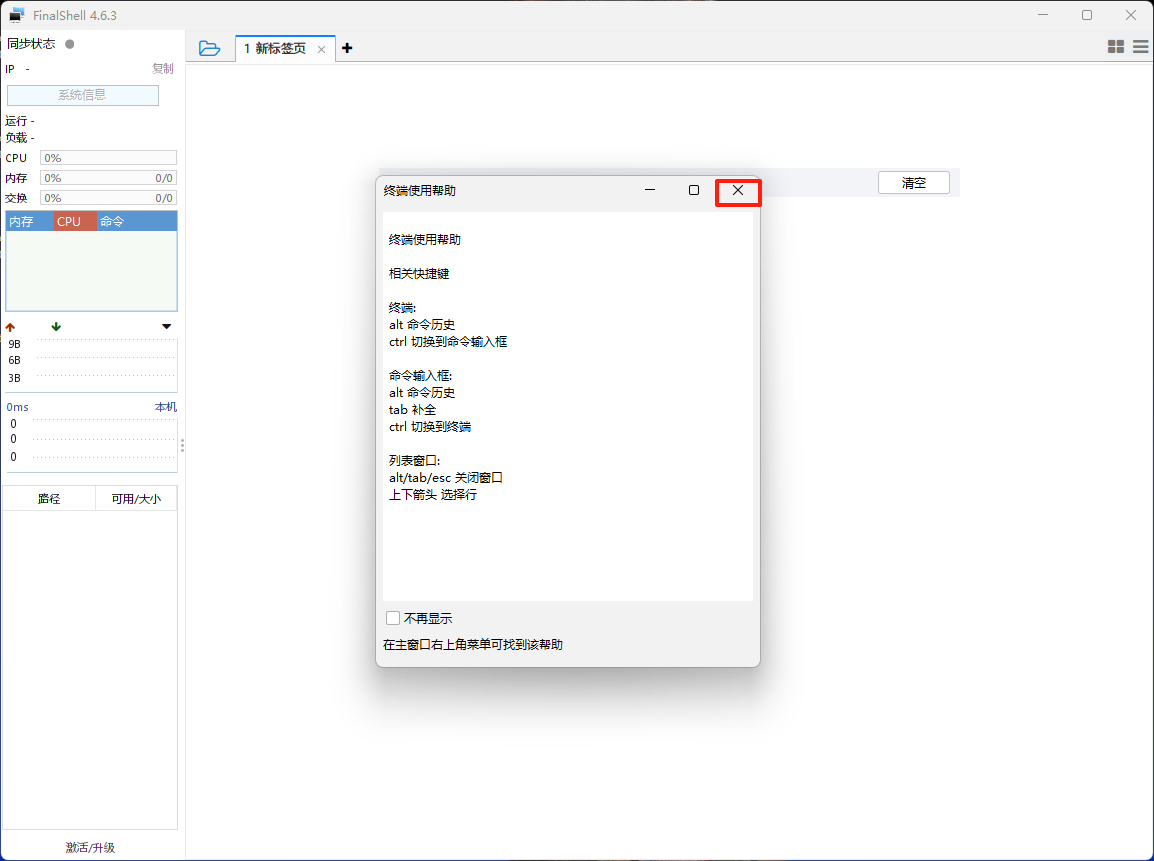Sort process list by 命令 column
1154x861 pixels.
point(137,222)
